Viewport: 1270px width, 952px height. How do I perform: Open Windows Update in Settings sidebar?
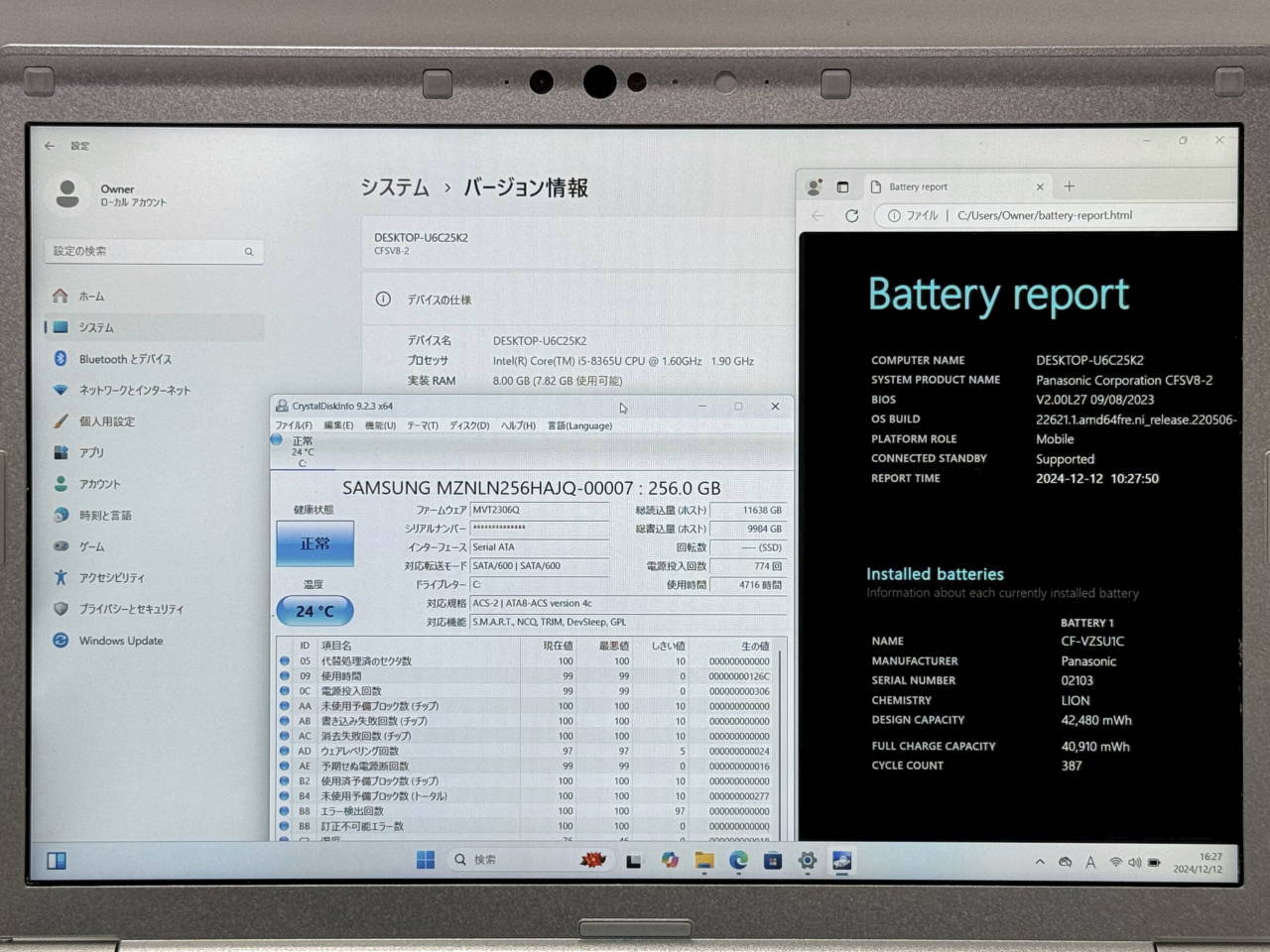[x=154, y=641]
